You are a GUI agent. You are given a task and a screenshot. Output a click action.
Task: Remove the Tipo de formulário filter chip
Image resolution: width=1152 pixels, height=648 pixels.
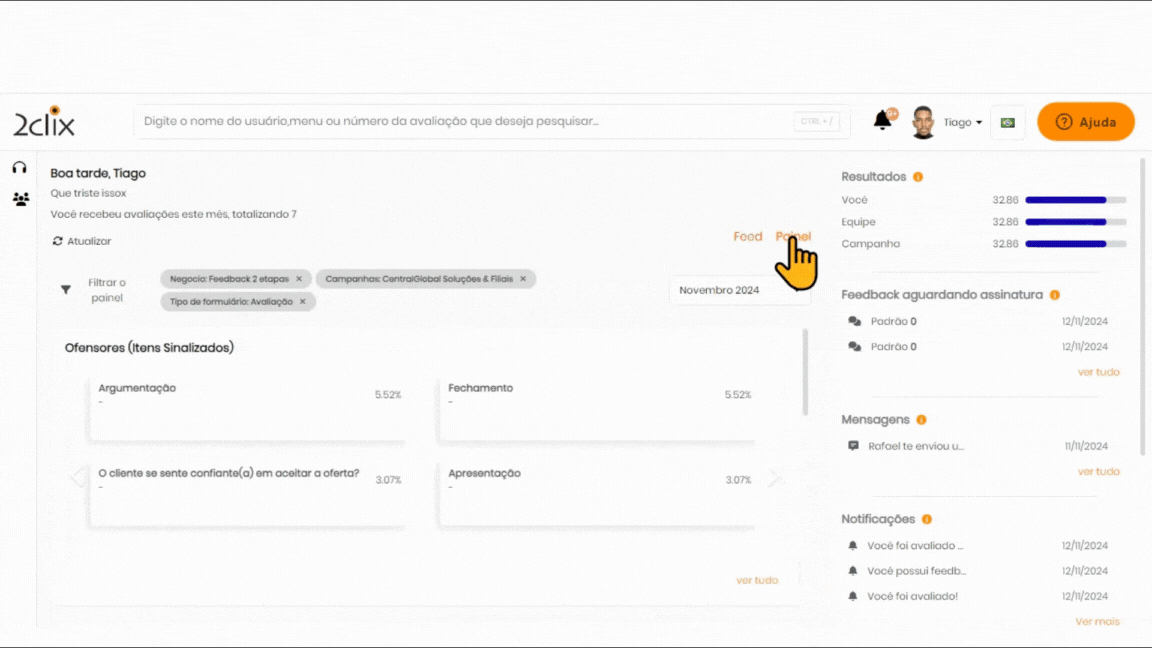[303, 301]
